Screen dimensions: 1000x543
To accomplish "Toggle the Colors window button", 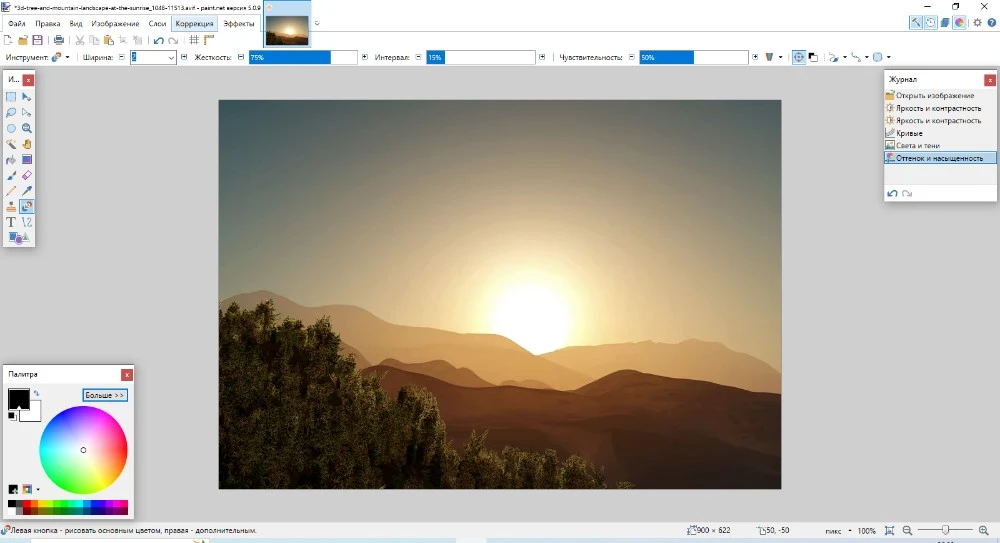I will click(959, 22).
